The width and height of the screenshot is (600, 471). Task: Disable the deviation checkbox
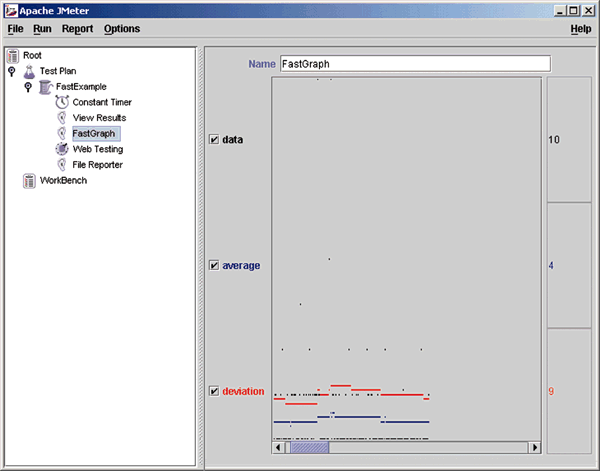[213, 391]
